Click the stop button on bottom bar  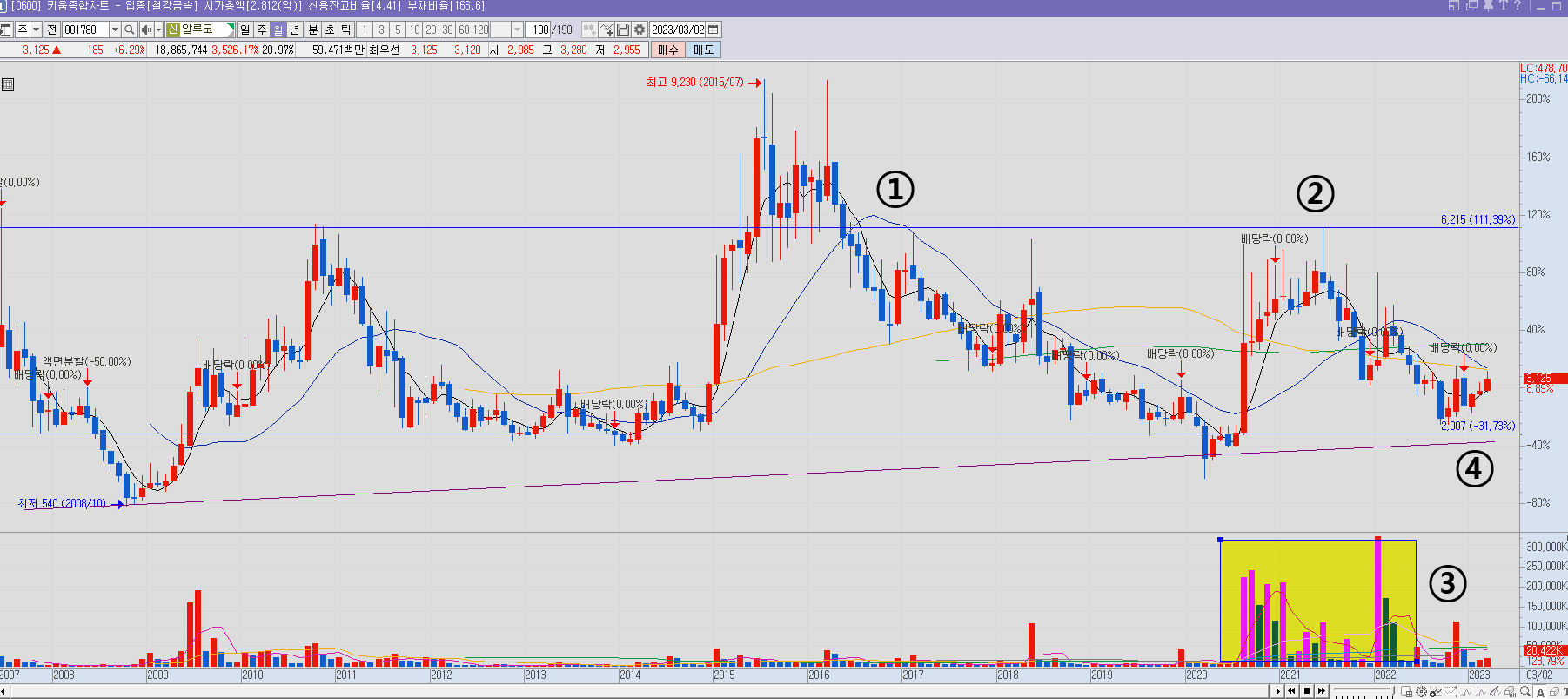[1307, 691]
